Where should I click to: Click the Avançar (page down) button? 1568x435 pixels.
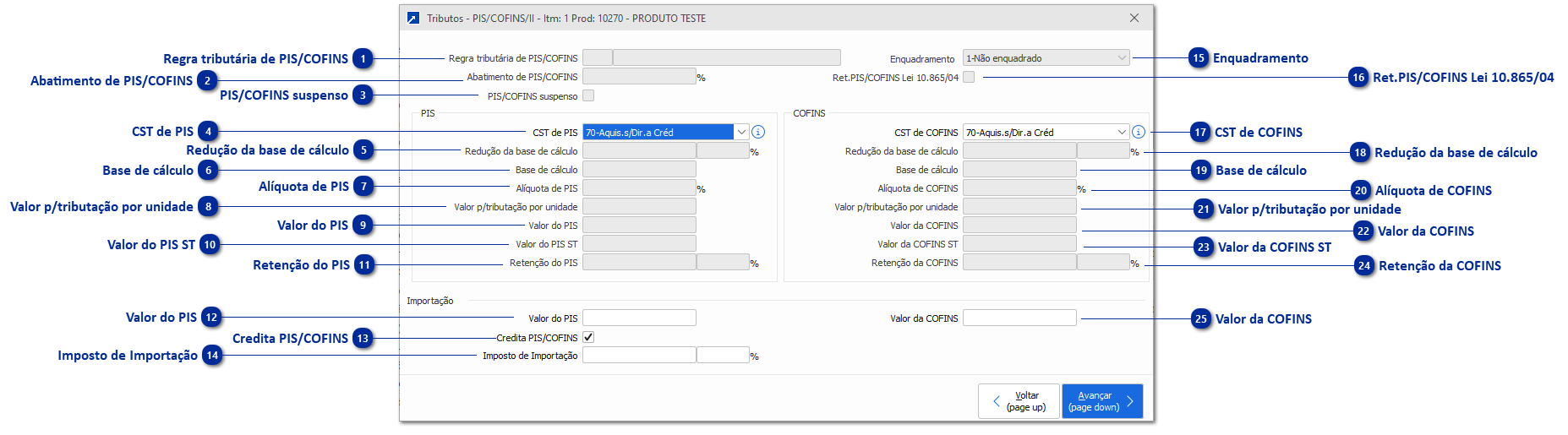point(1101,401)
